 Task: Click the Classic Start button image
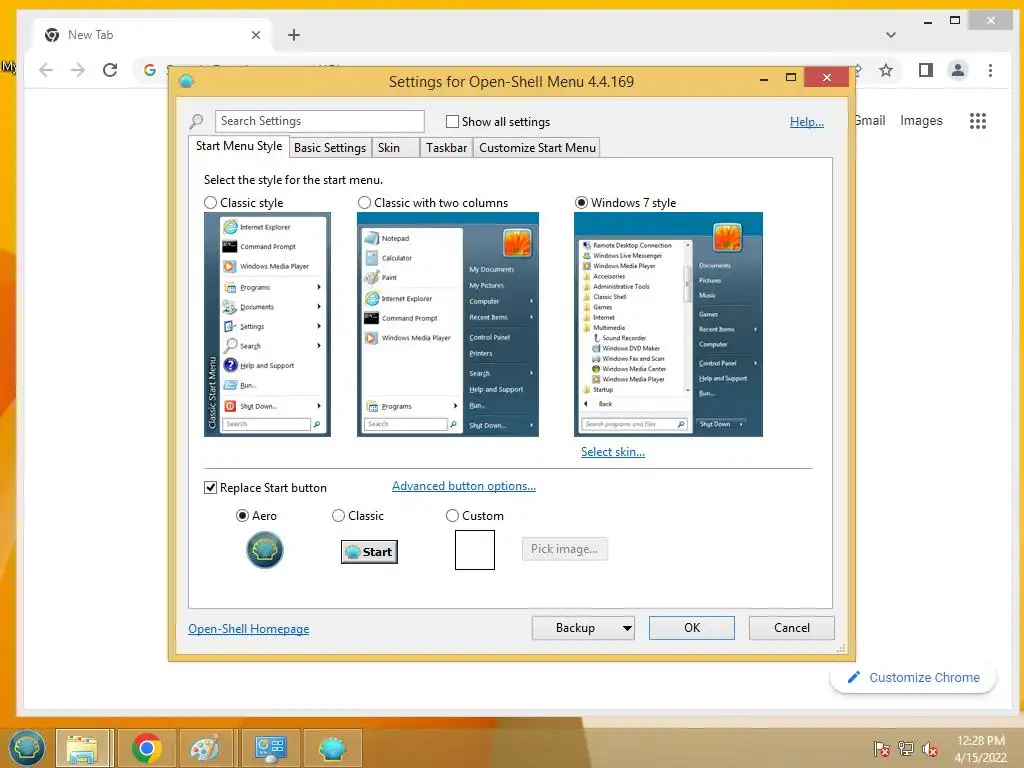tap(369, 552)
